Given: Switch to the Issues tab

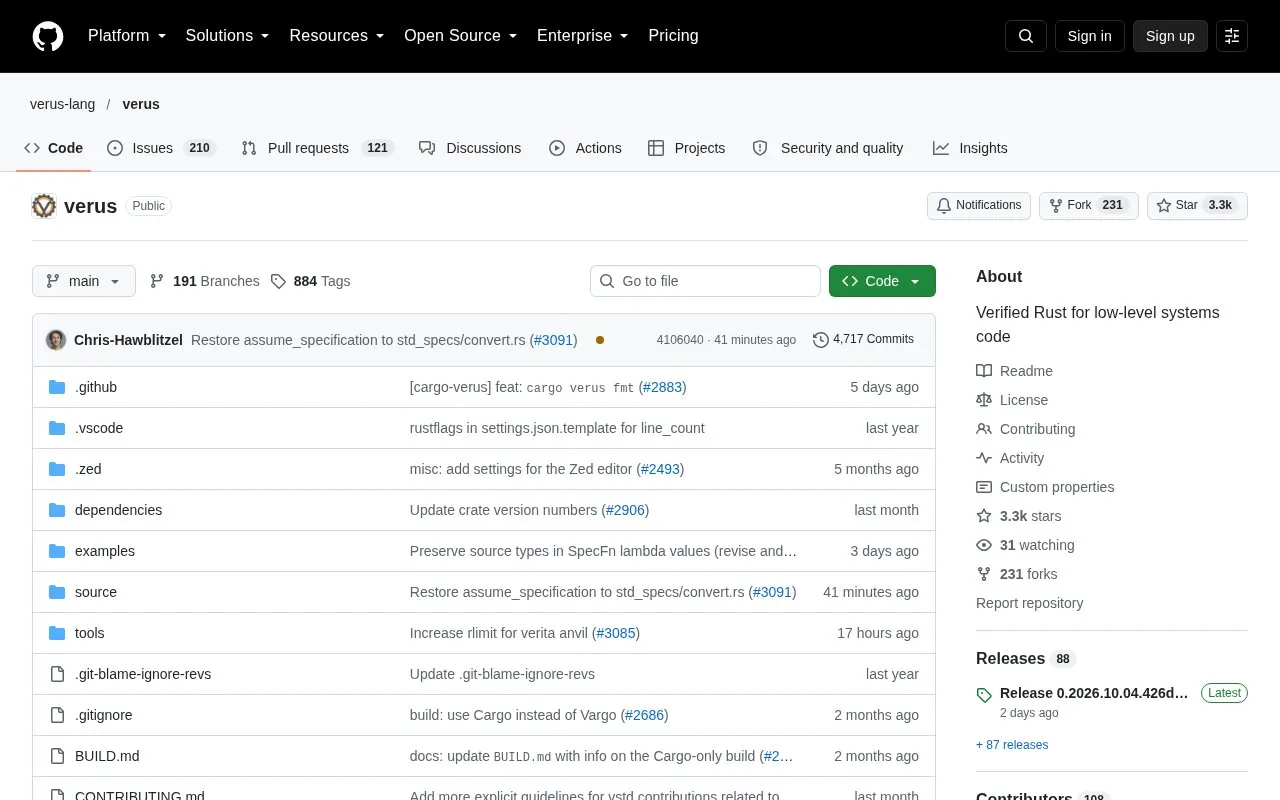Looking at the screenshot, I should (x=161, y=148).
